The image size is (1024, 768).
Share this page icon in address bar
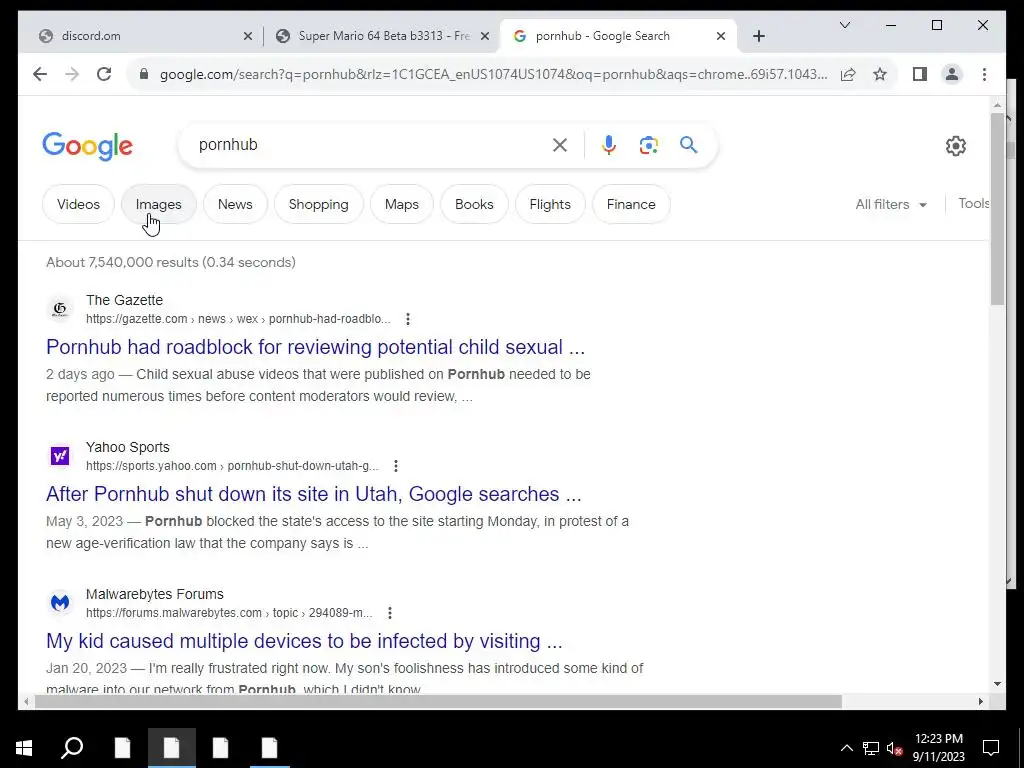848,74
